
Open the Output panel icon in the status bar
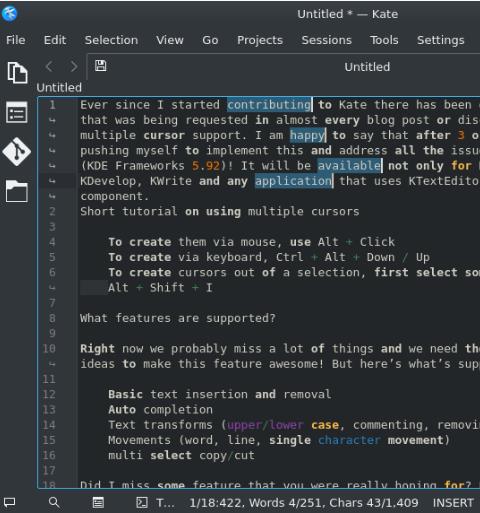(x=98, y=502)
